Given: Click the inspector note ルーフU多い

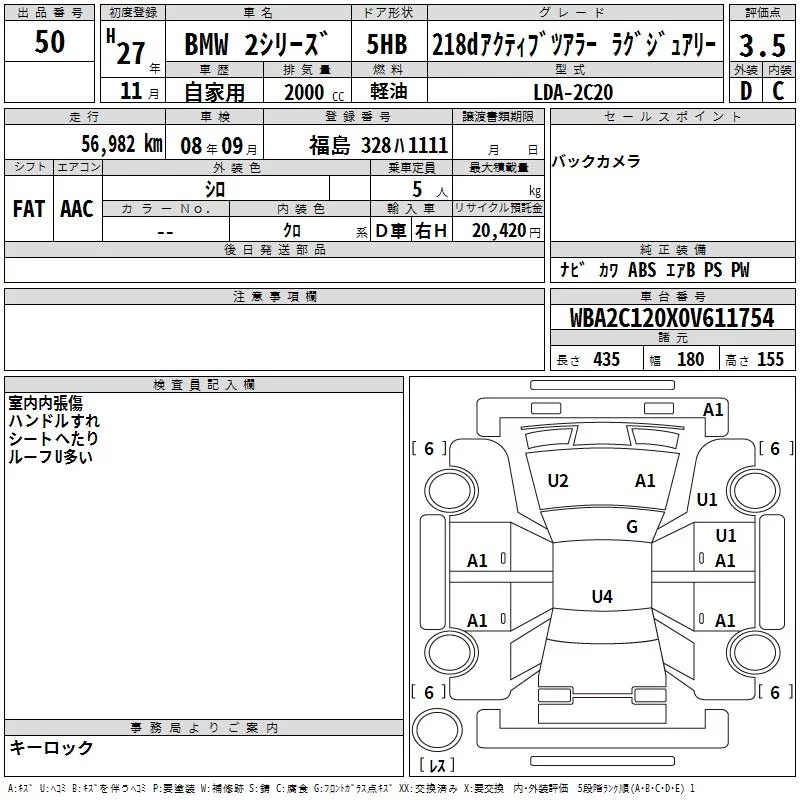Looking at the screenshot, I should (51, 457).
